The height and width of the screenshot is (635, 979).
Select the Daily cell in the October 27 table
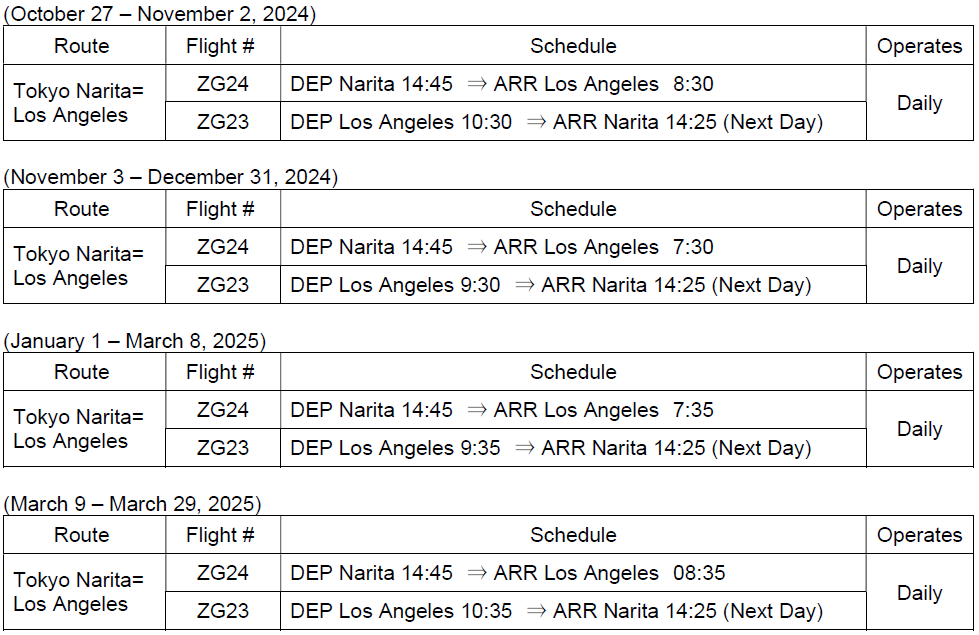click(x=919, y=103)
